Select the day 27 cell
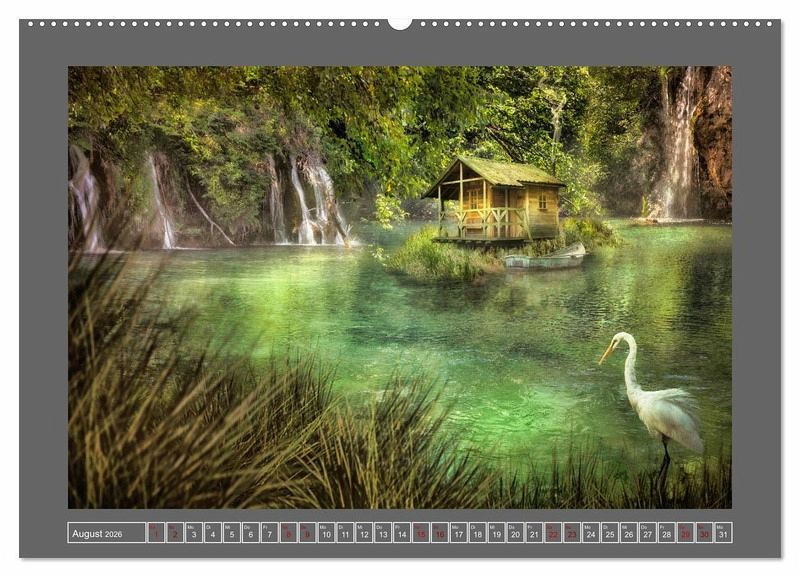 click(x=647, y=532)
